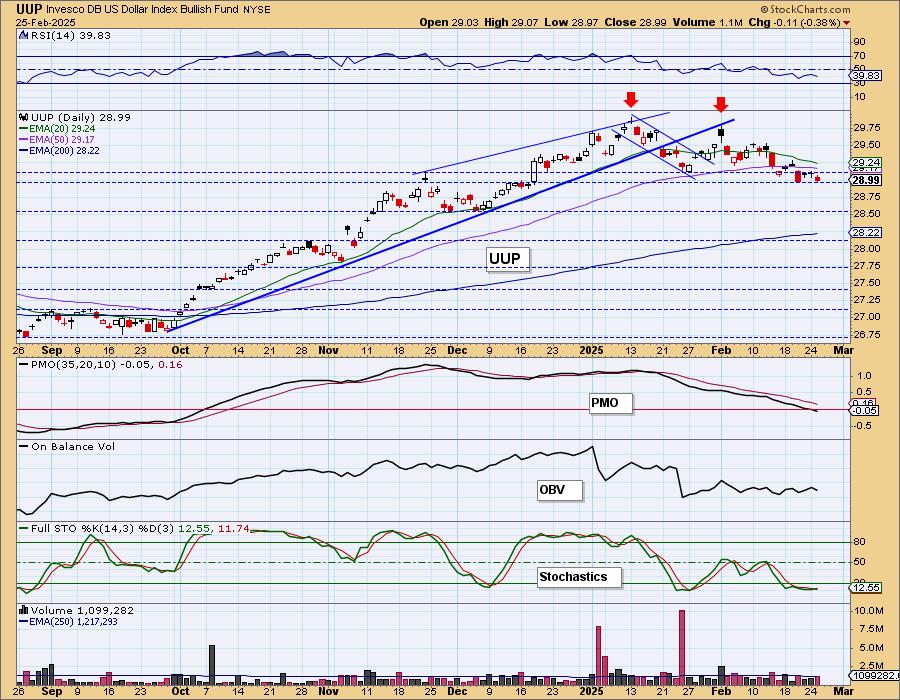
Task: Click the On Balance Vol indicator label
Action: (73, 446)
